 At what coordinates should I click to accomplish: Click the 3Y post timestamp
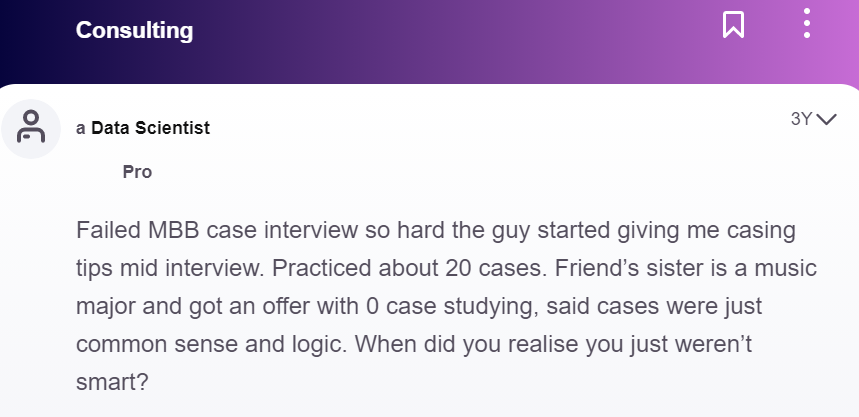pos(801,119)
